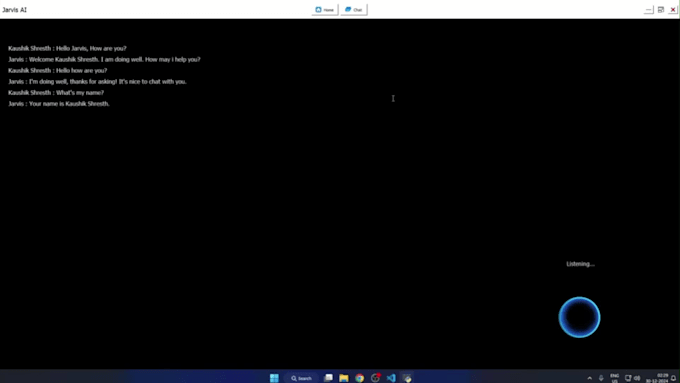This screenshot has width=680, height=383.
Task: Open the taskbar clock and date
Action: tap(657, 378)
